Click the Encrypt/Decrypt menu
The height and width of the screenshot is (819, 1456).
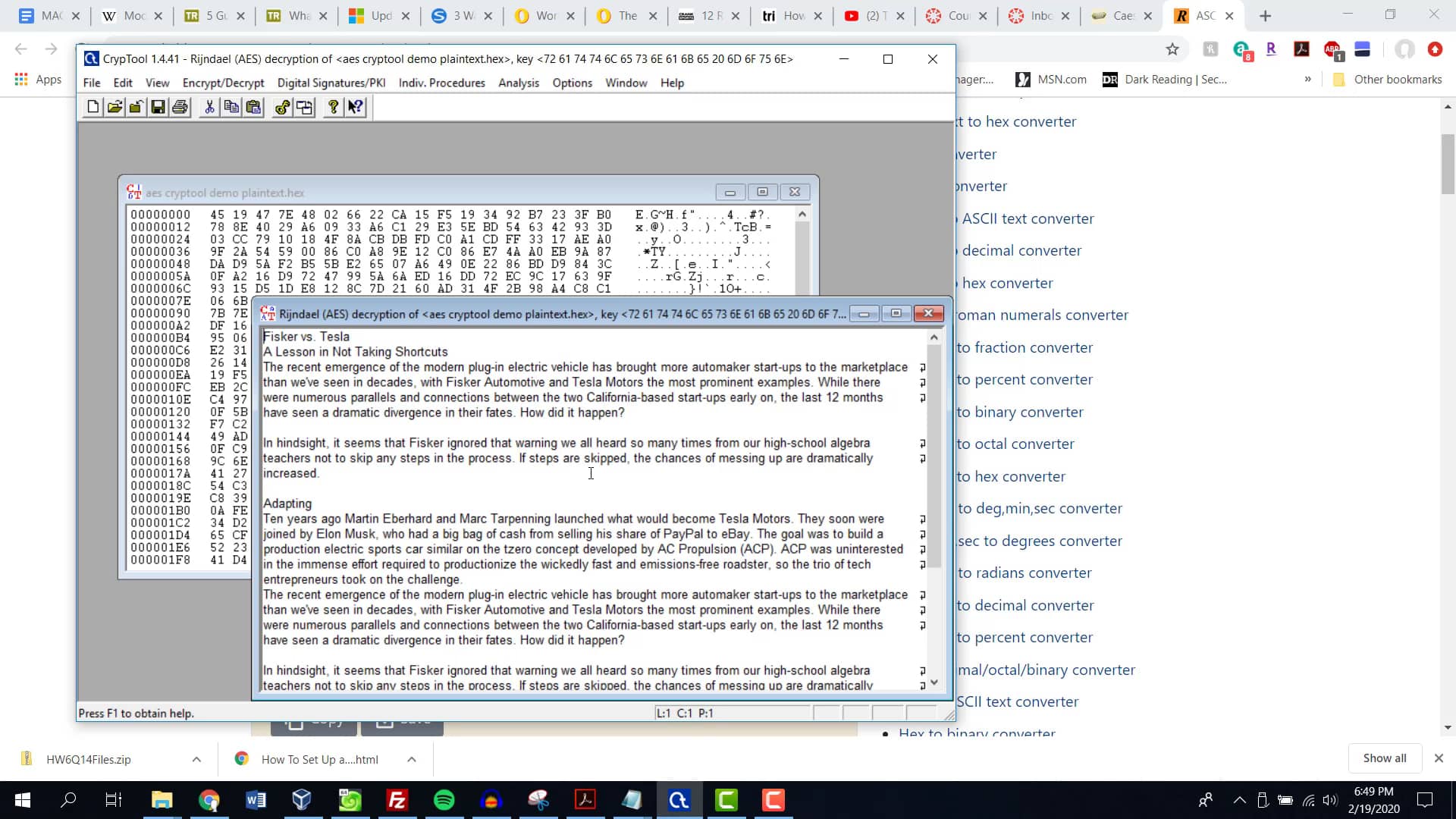(x=223, y=82)
